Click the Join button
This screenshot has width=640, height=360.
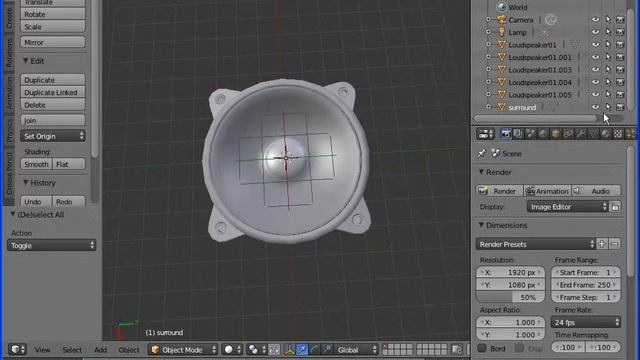click(53, 120)
